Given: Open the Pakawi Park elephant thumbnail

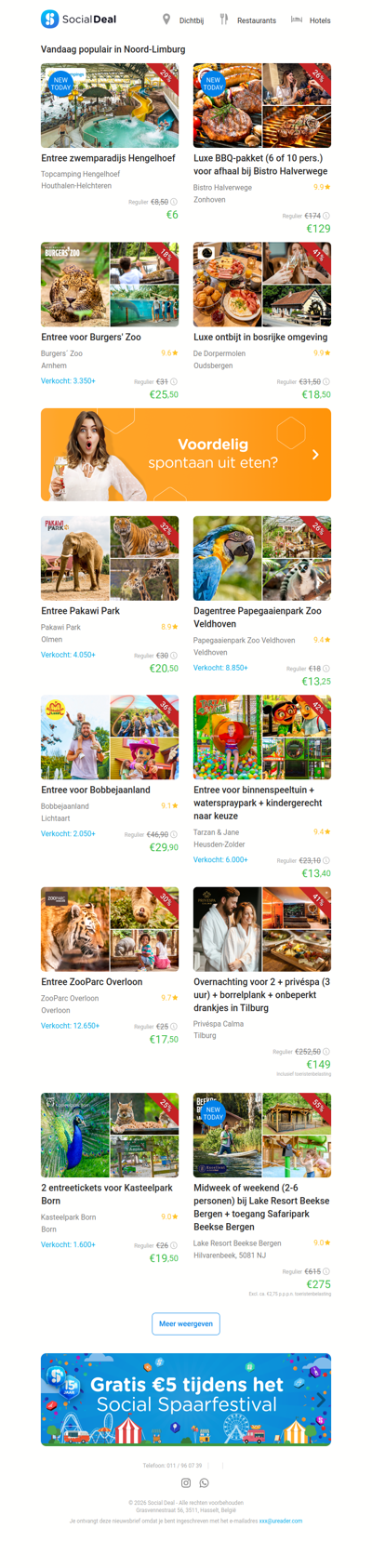Looking at the screenshot, I should (x=74, y=558).
